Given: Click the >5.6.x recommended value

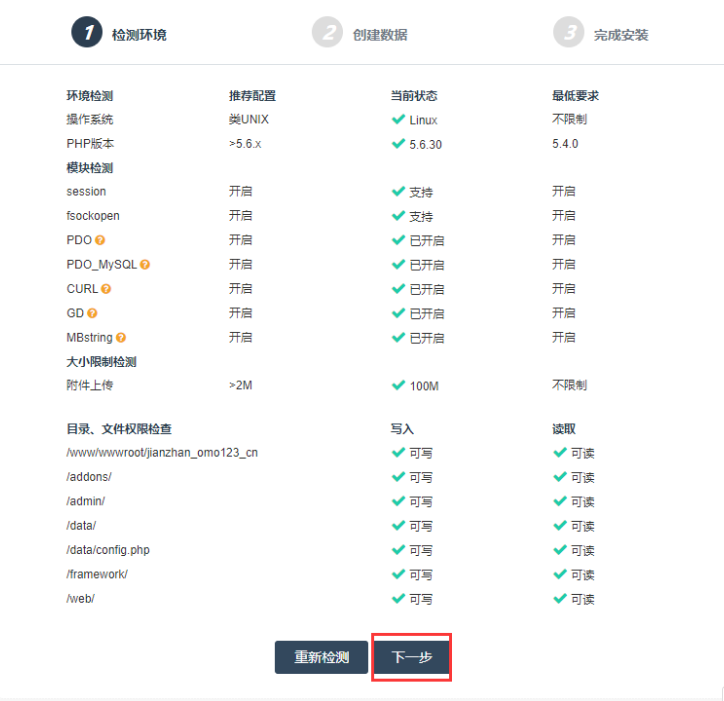Looking at the screenshot, I should [x=245, y=144].
